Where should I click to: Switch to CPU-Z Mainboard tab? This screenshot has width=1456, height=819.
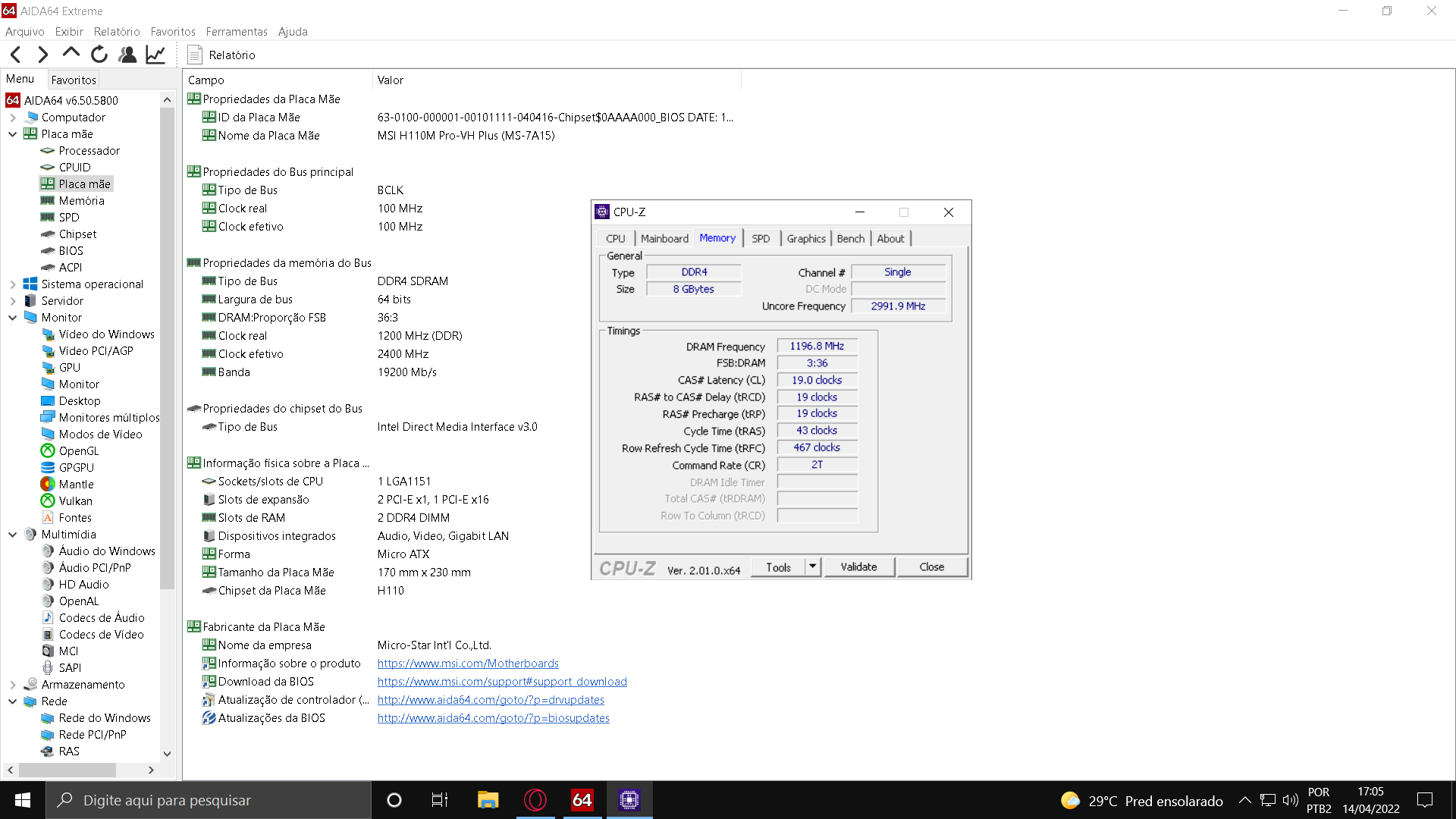point(664,238)
